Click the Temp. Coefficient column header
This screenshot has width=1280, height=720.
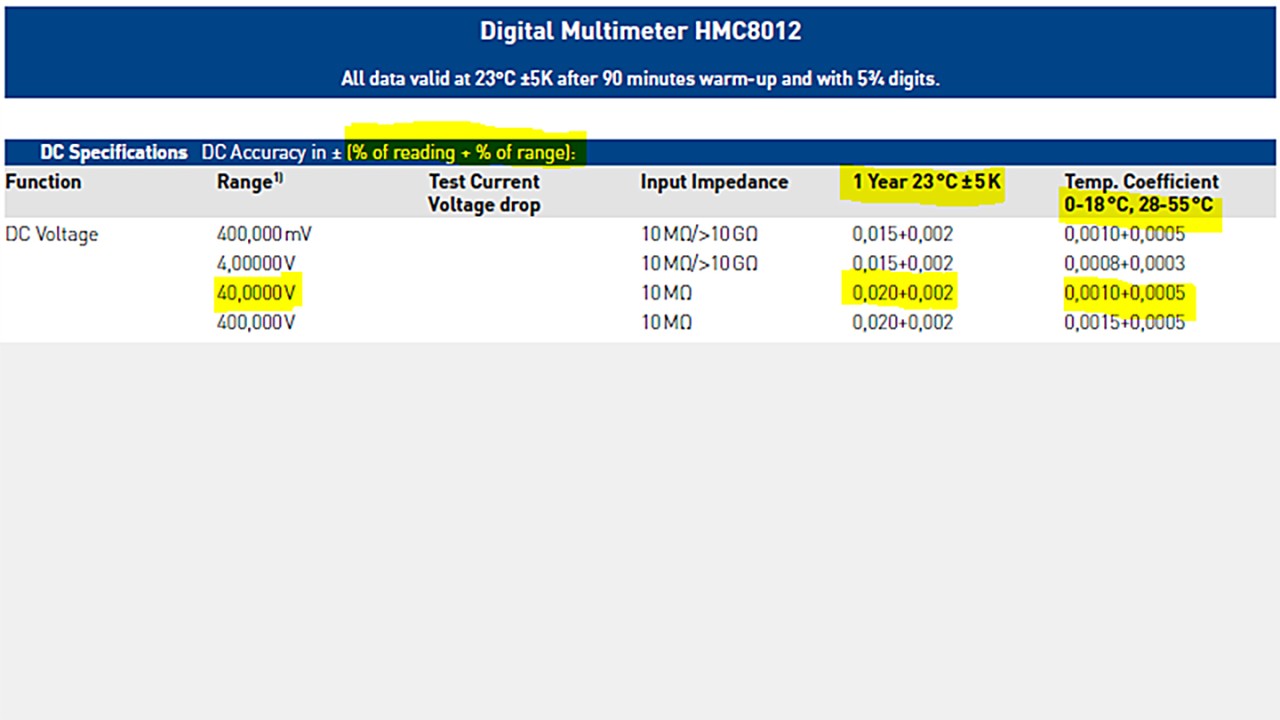pos(1141,193)
